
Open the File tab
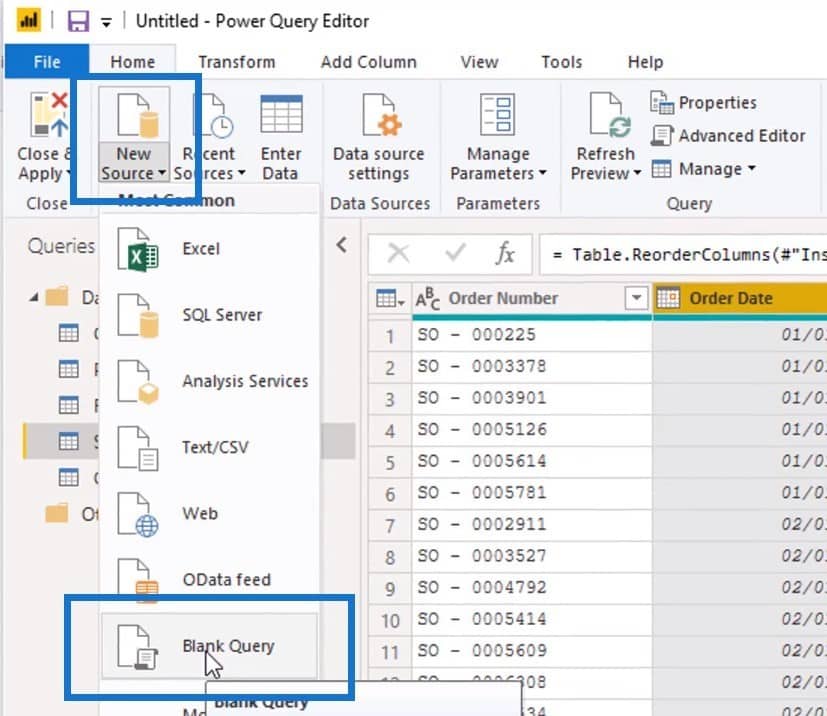(47, 62)
